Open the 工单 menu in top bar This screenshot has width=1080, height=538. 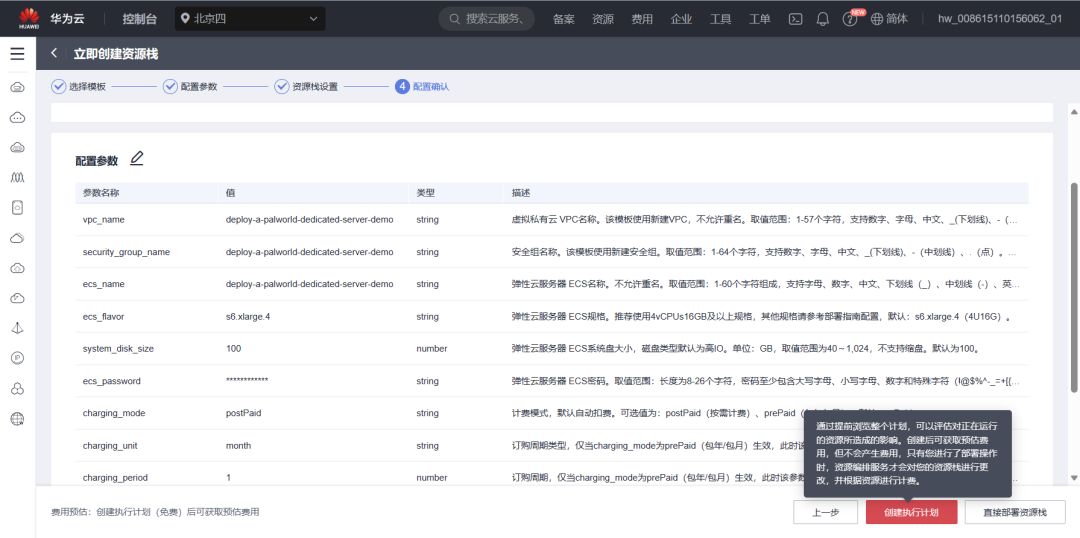tap(760, 19)
